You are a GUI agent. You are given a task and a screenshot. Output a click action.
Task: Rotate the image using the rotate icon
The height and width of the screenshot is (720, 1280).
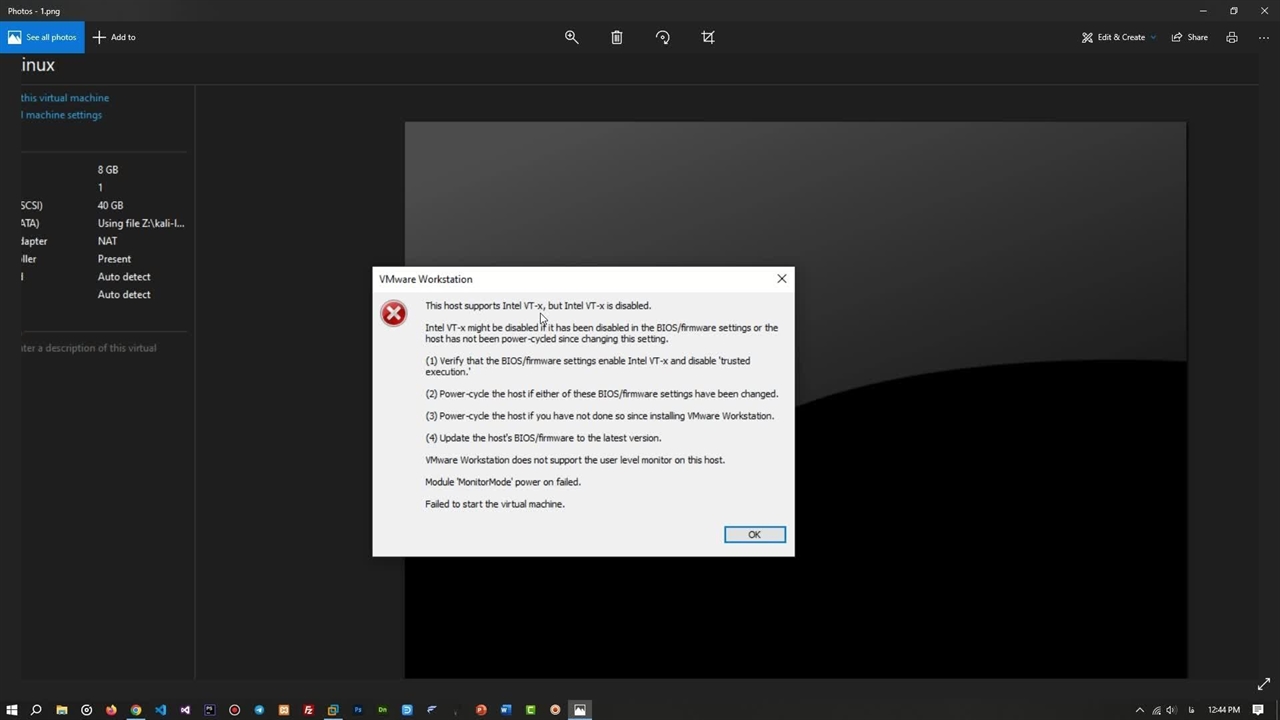(x=662, y=37)
